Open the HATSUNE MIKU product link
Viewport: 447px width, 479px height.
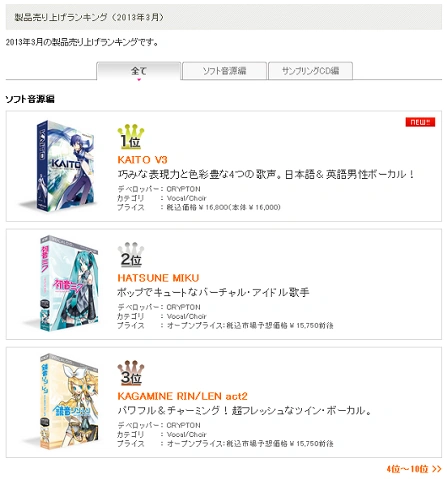158,278
